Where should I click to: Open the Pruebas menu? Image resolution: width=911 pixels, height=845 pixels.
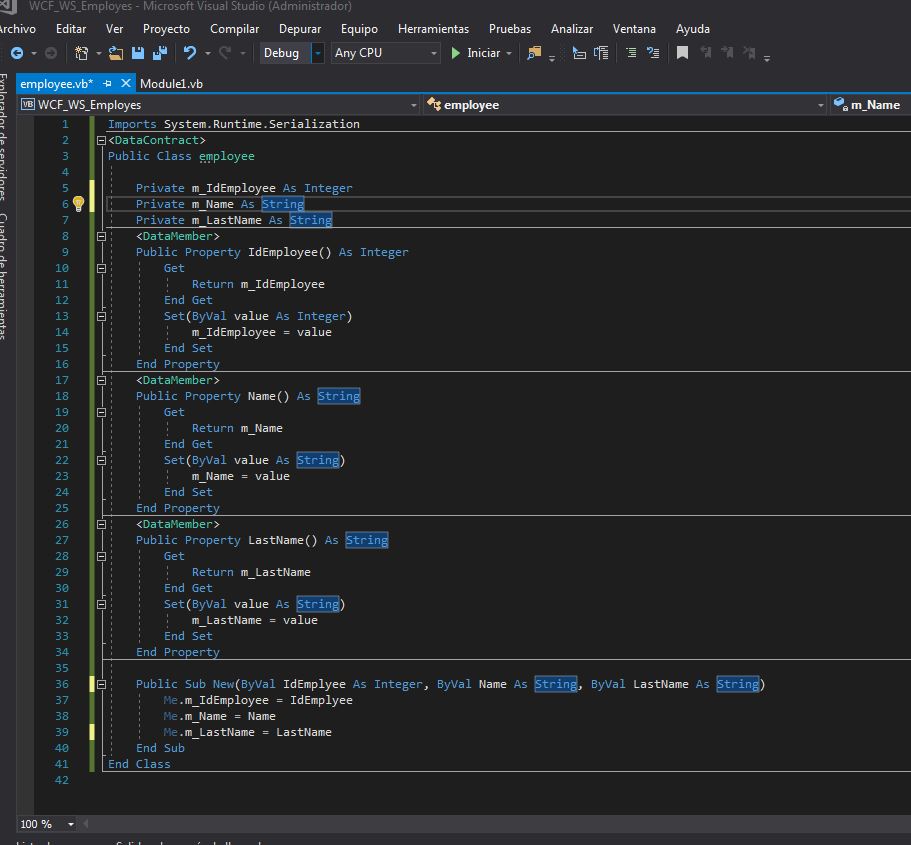click(510, 28)
